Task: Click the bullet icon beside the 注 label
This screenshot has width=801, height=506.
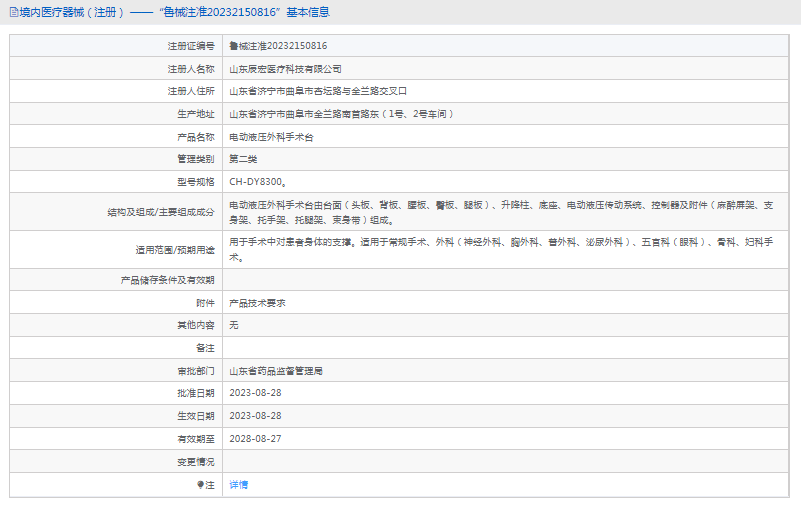Action: [x=200, y=485]
